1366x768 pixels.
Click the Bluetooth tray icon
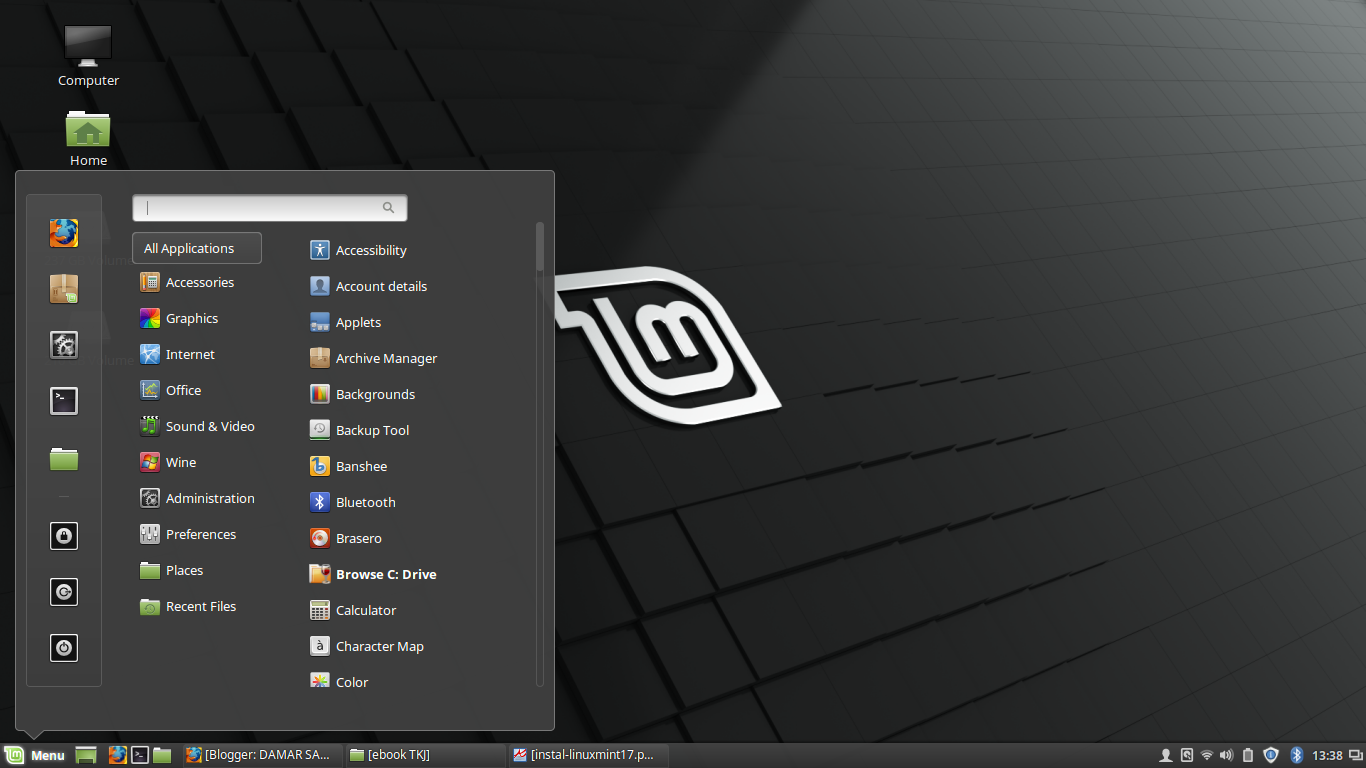pos(1297,755)
